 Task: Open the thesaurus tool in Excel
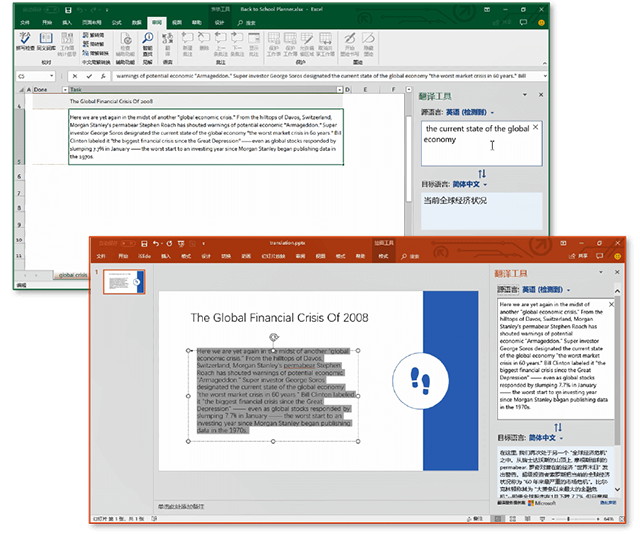[x=46, y=38]
